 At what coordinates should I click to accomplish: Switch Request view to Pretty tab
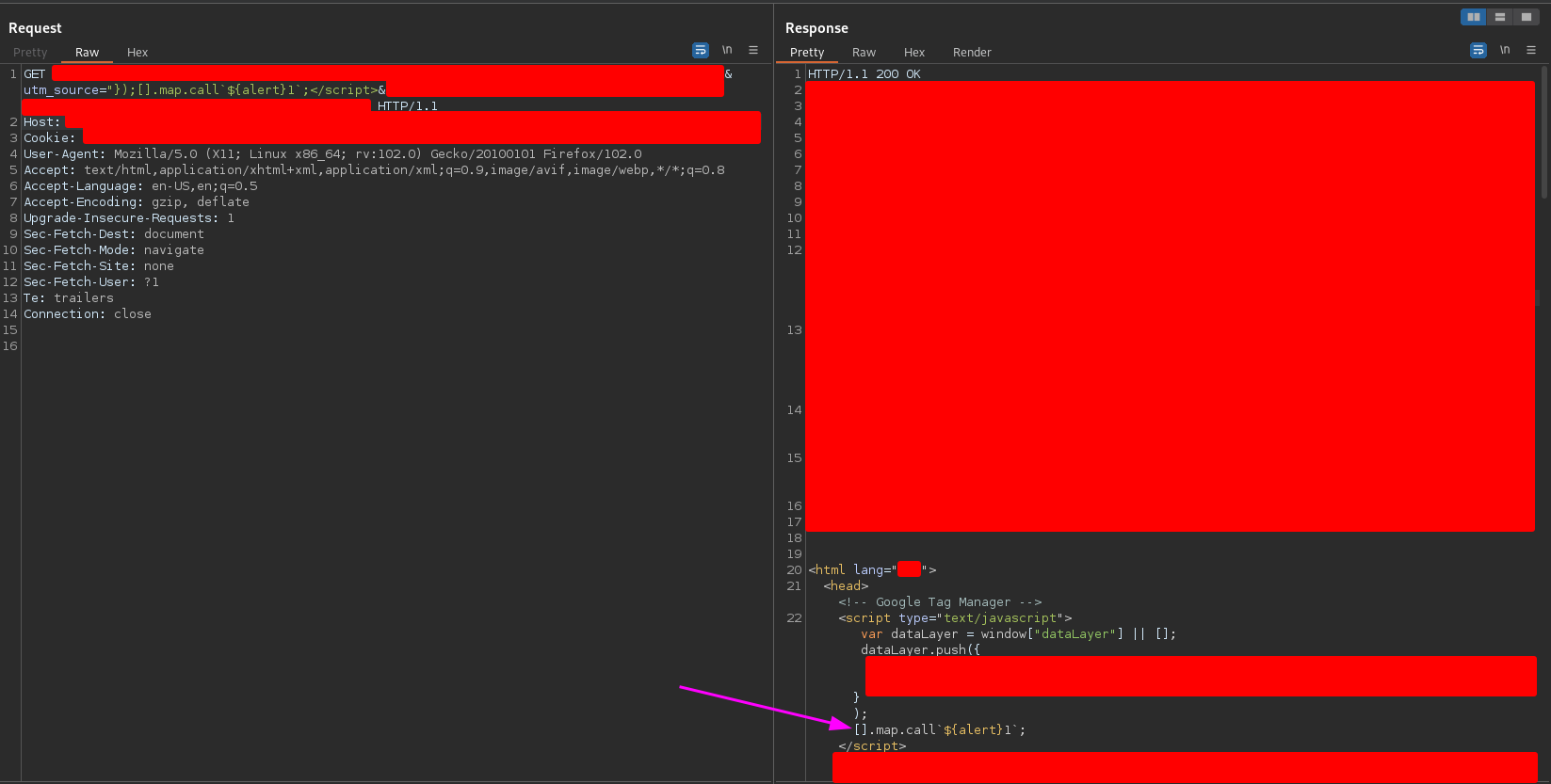click(x=30, y=53)
